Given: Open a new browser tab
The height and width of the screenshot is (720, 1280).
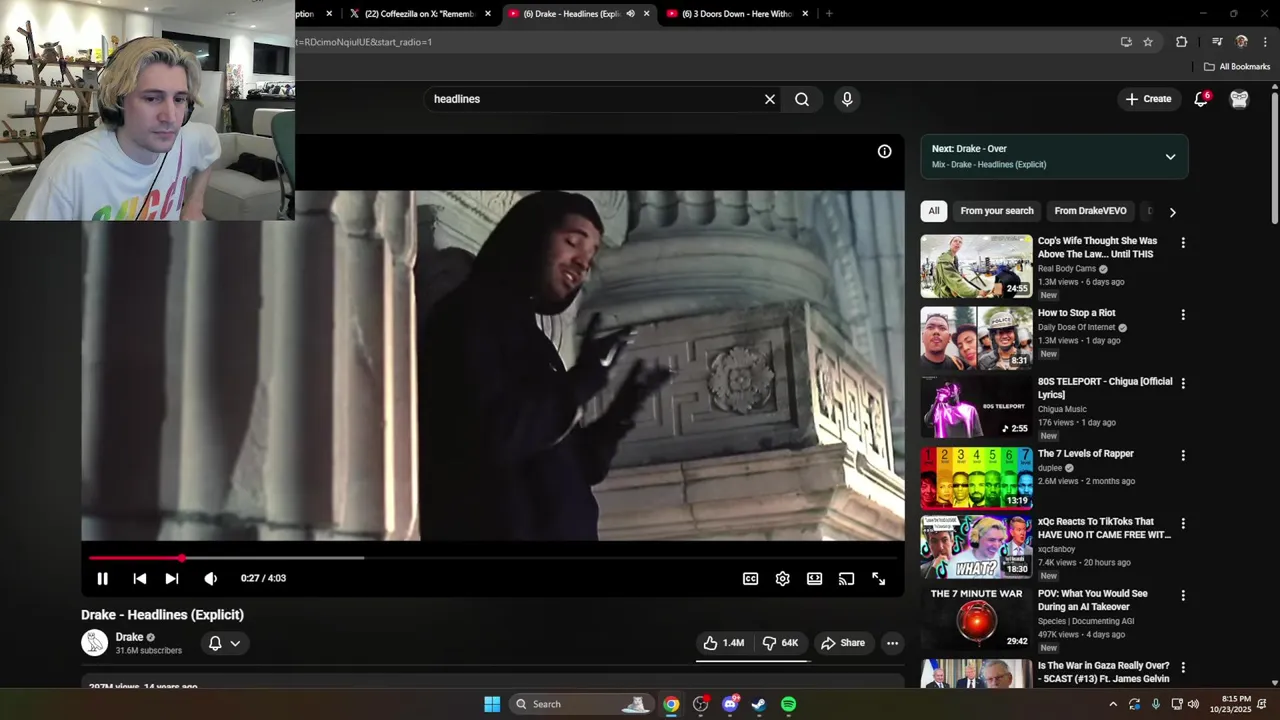Looking at the screenshot, I should [829, 14].
